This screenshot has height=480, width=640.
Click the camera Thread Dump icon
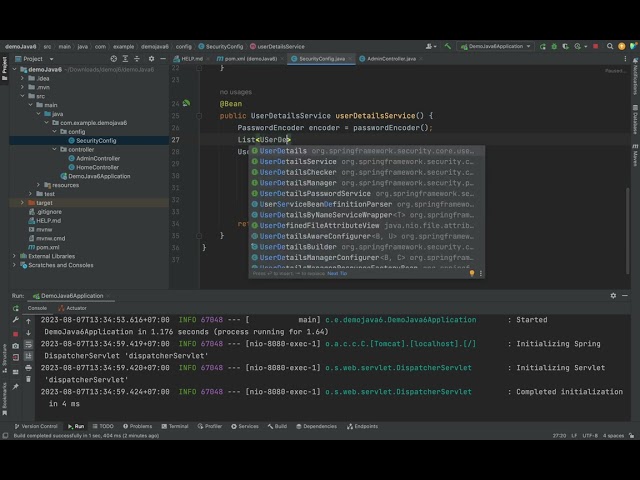point(16,346)
